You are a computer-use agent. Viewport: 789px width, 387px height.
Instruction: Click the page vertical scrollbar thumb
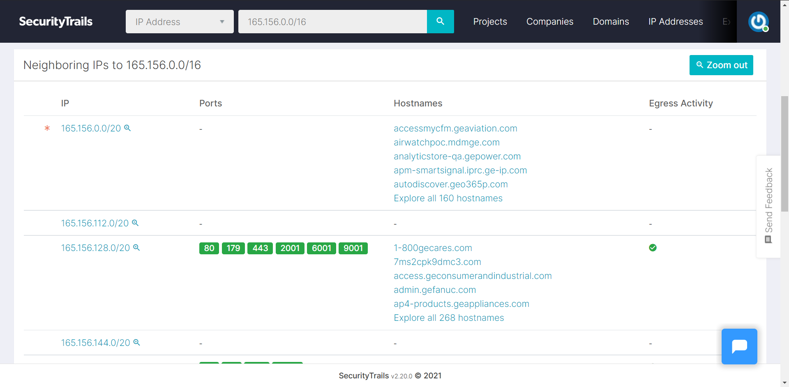(x=784, y=153)
